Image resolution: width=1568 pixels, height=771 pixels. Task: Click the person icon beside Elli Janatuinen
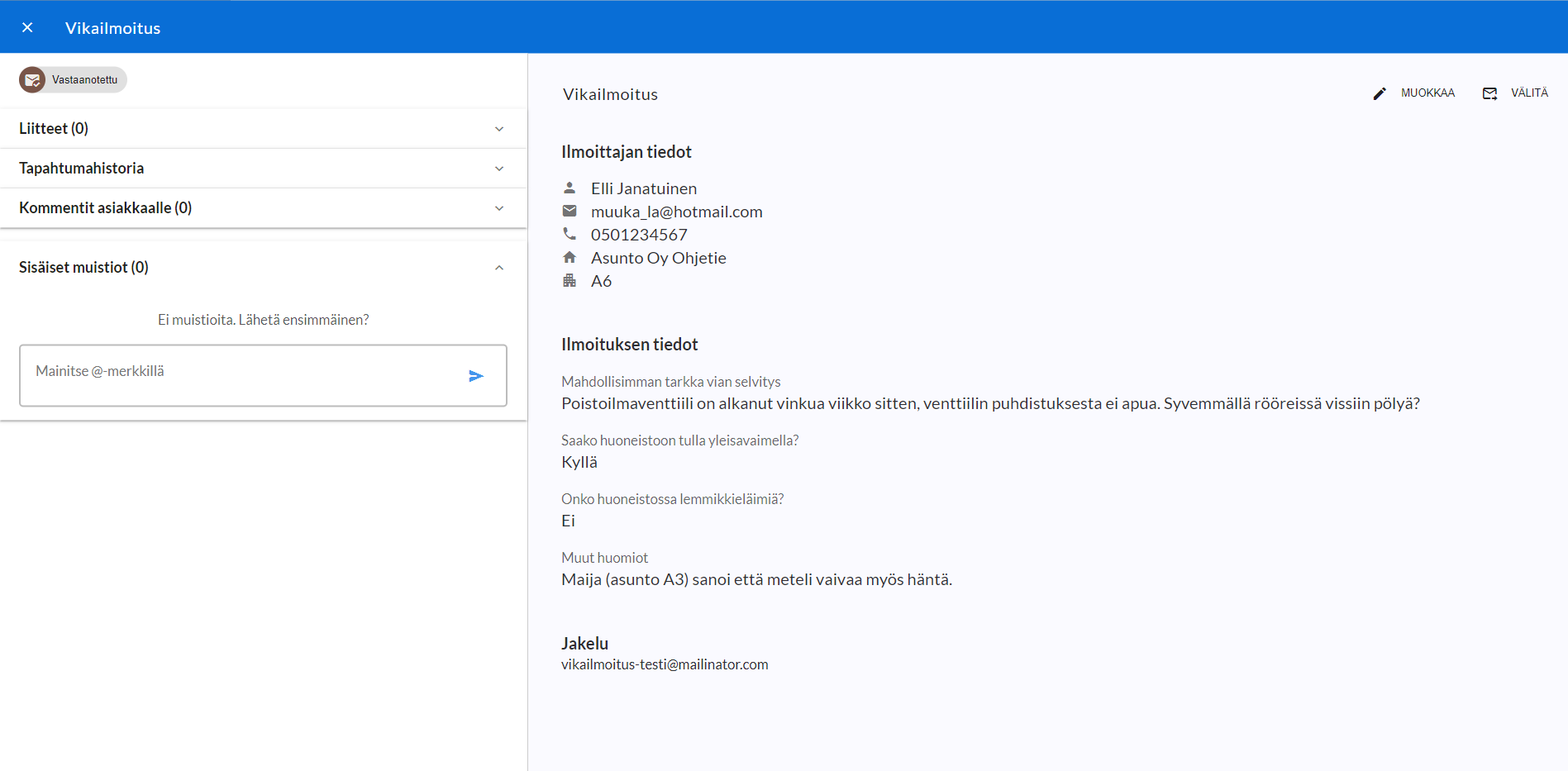(x=570, y=188)
